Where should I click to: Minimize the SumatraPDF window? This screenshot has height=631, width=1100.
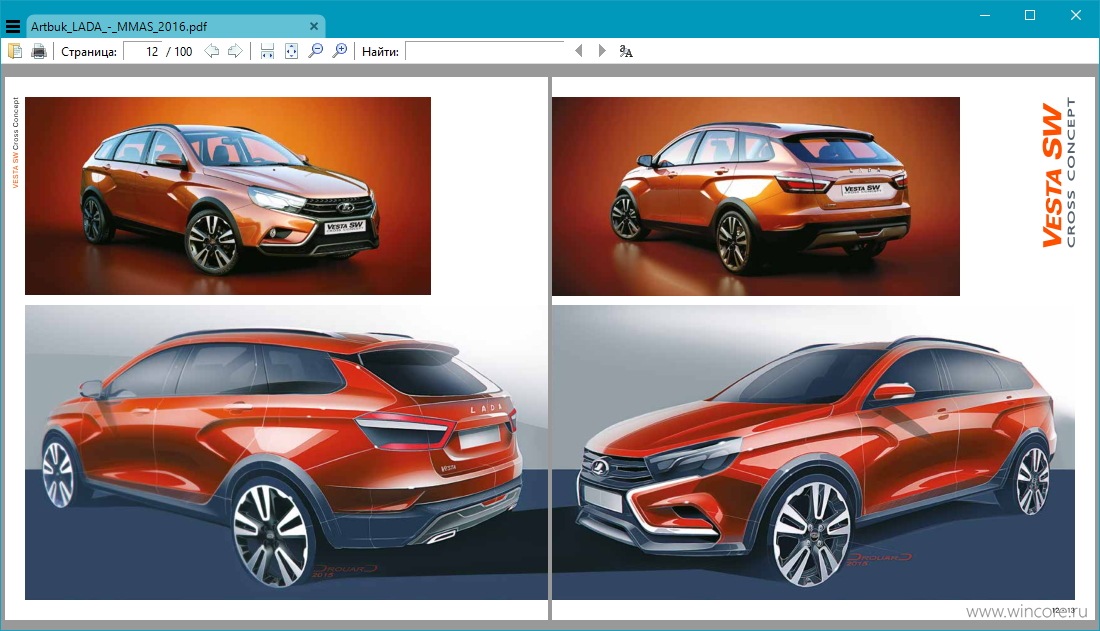coord(985,15)
